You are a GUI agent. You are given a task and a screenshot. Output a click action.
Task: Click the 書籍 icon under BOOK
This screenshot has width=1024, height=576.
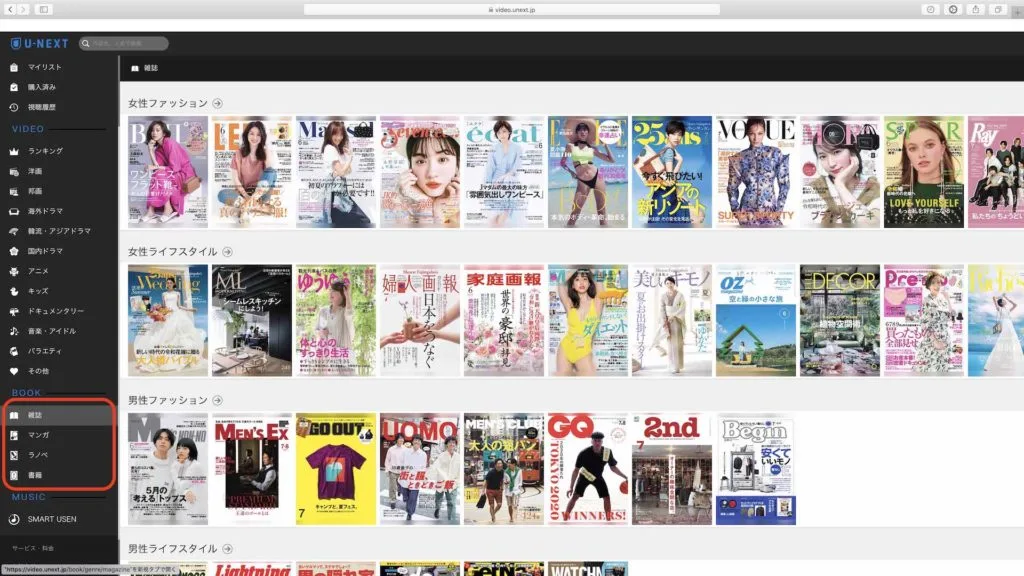[14, 475]
